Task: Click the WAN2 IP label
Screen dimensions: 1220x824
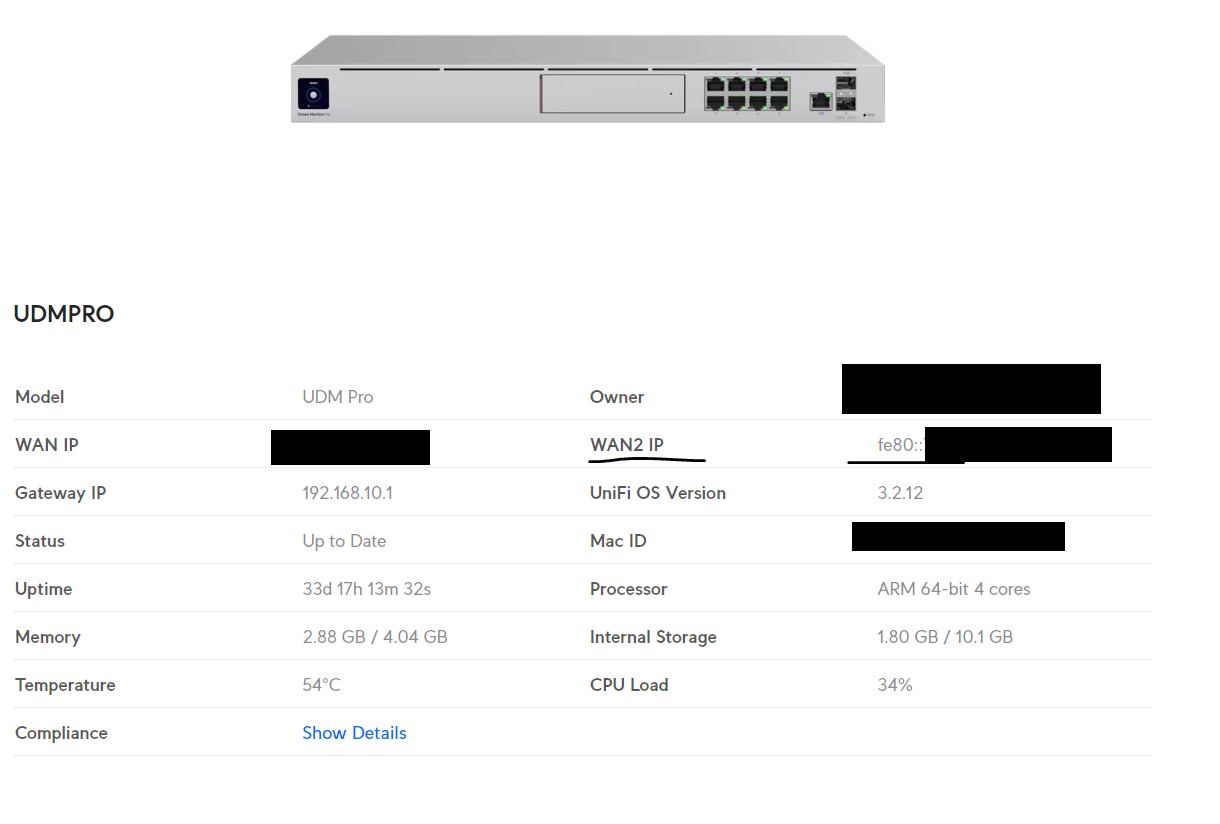Action: pyautogui.click(x=627, y=445)
